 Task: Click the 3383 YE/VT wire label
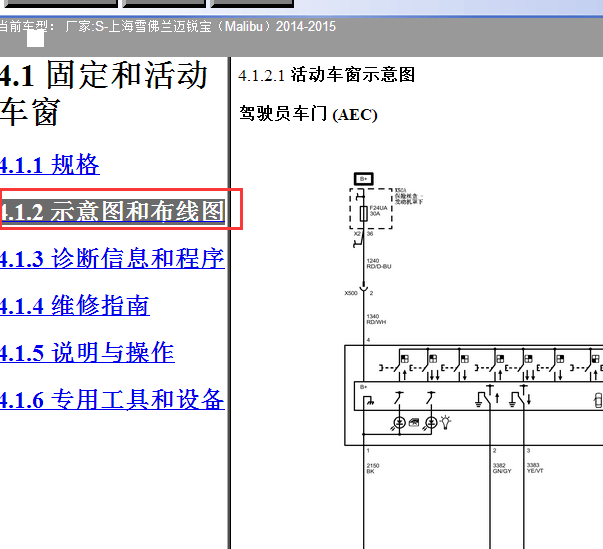535,468
